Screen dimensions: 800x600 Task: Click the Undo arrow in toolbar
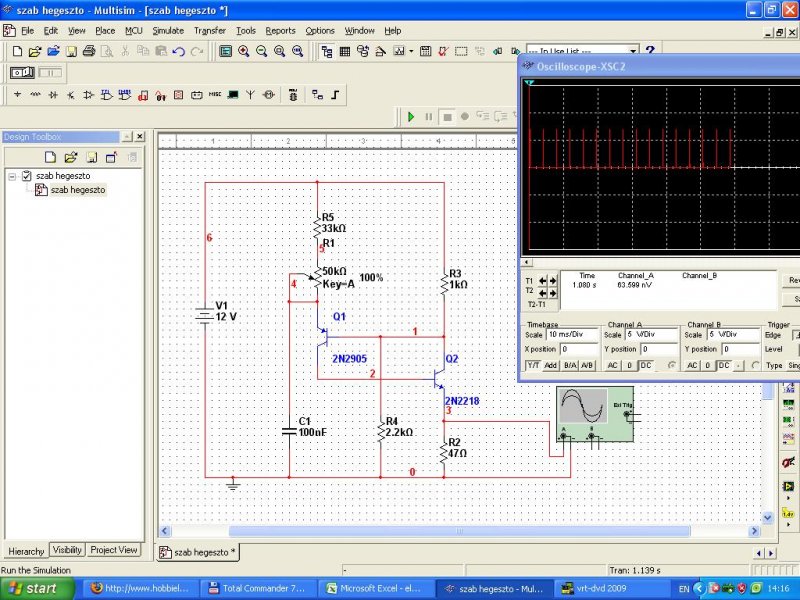click(x=179, y=51)
